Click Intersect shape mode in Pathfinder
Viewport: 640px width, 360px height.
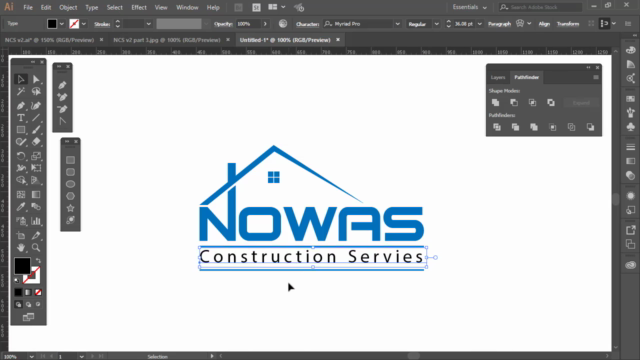pyautogui.click(x=532, y=102)
